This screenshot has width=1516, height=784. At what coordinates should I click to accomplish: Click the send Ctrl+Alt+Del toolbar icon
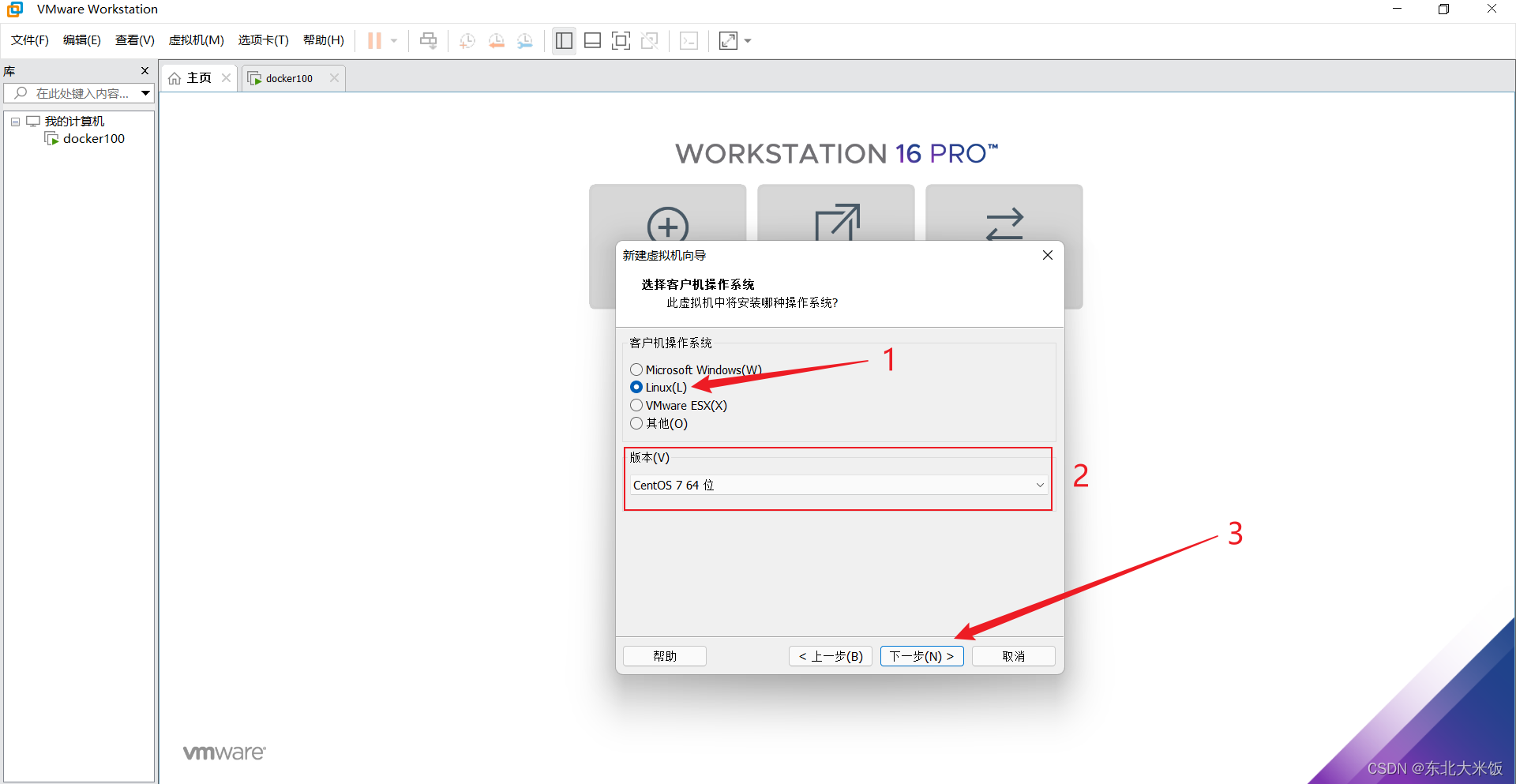(x=428, y=41)
